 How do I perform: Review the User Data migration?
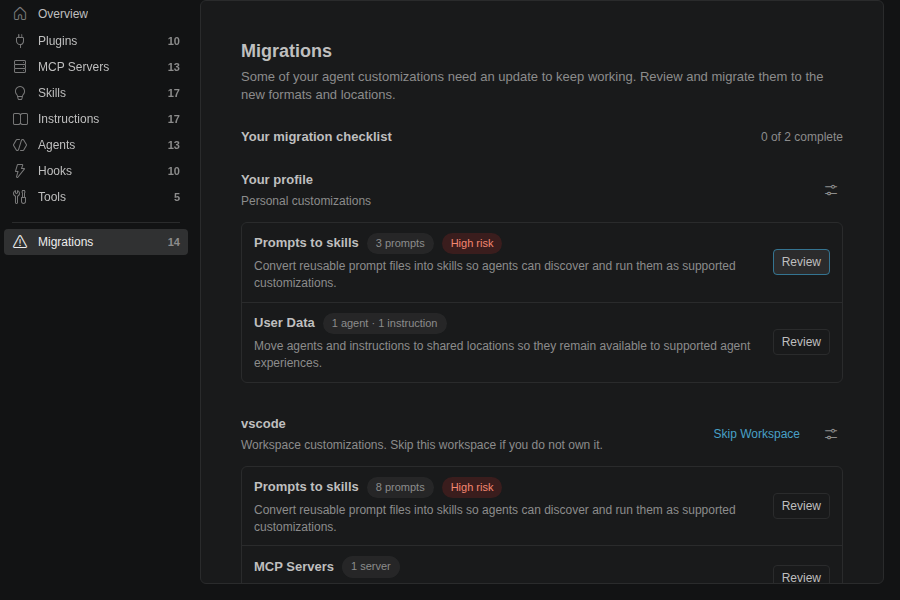[801, 342]
